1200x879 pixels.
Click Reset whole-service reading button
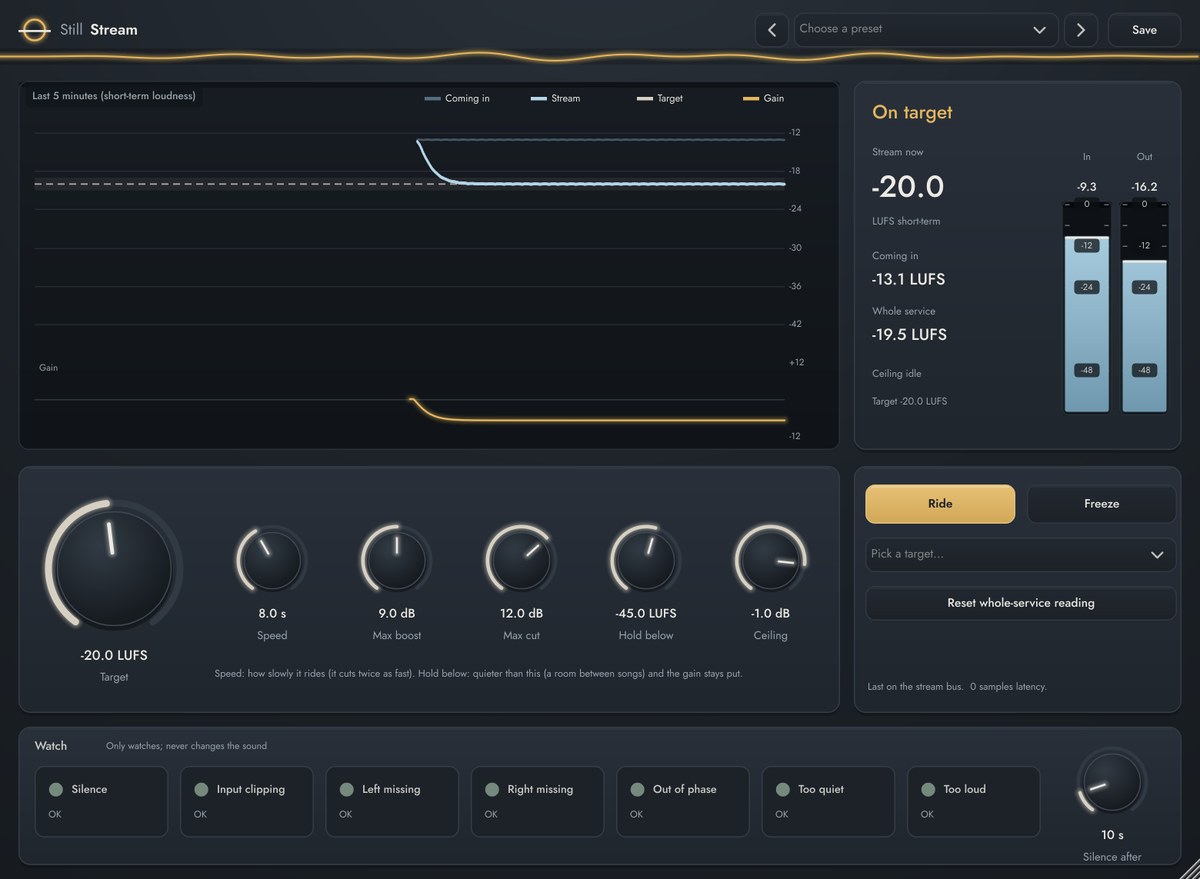(x=1020, y=603)
